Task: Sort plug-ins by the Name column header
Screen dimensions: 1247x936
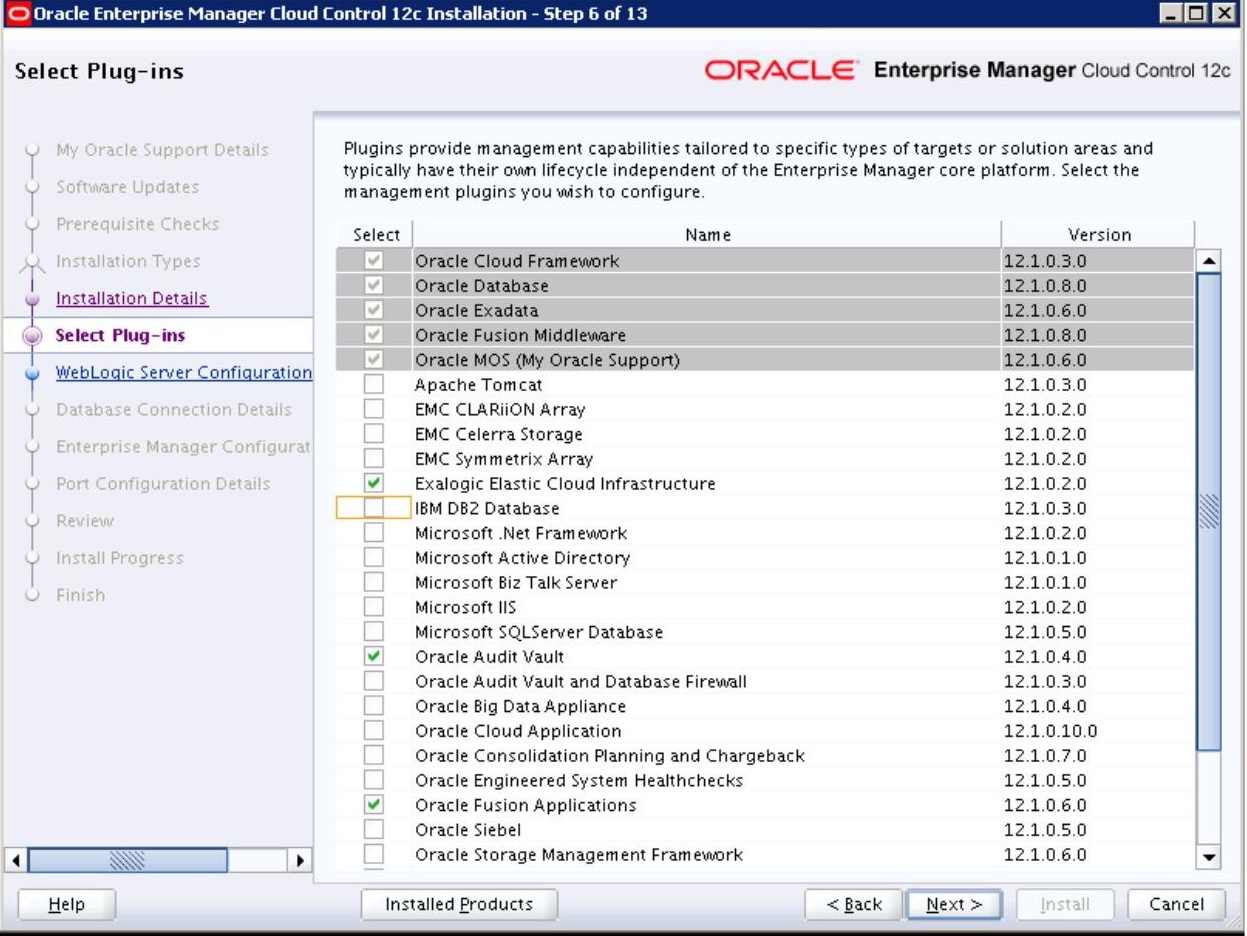Action: point(707,235)
